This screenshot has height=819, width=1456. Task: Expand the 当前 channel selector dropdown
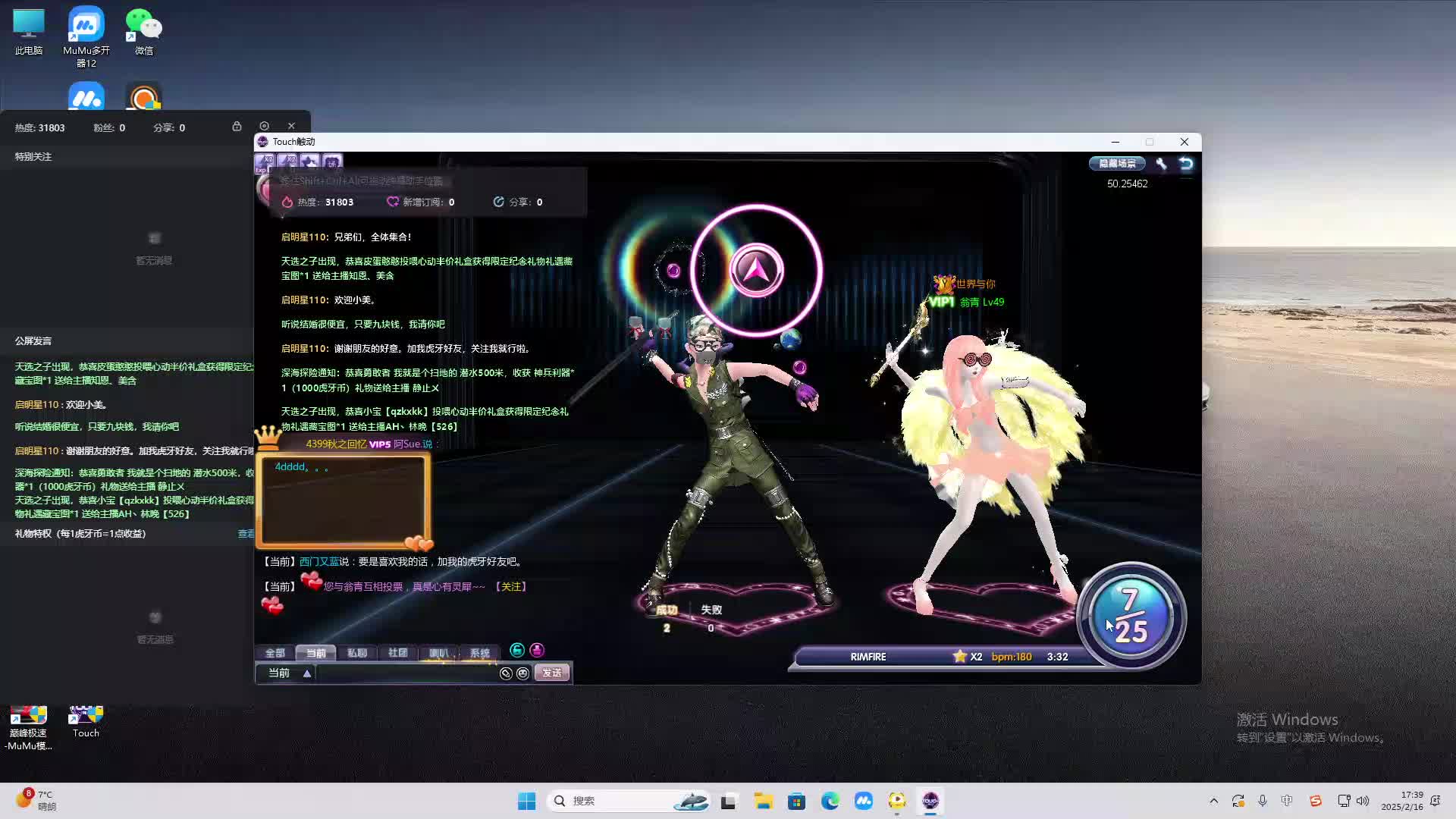(306, 673)
